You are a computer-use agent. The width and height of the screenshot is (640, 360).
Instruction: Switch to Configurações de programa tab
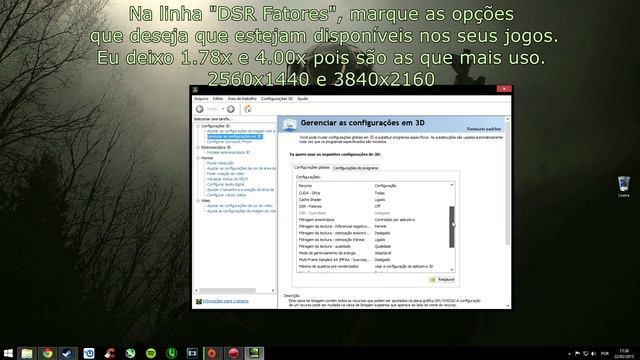356,168
